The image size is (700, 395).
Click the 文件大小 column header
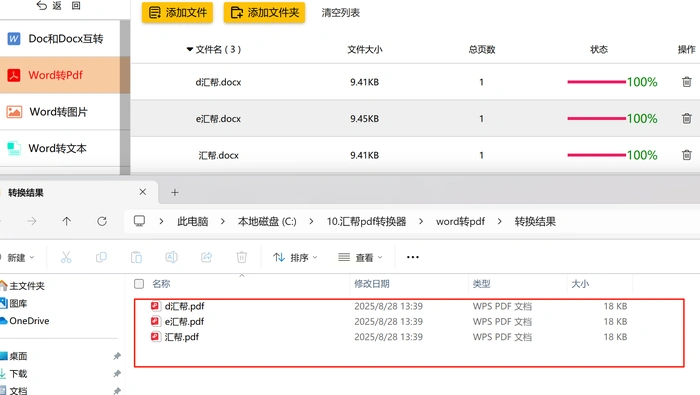[x=365, y=49]
